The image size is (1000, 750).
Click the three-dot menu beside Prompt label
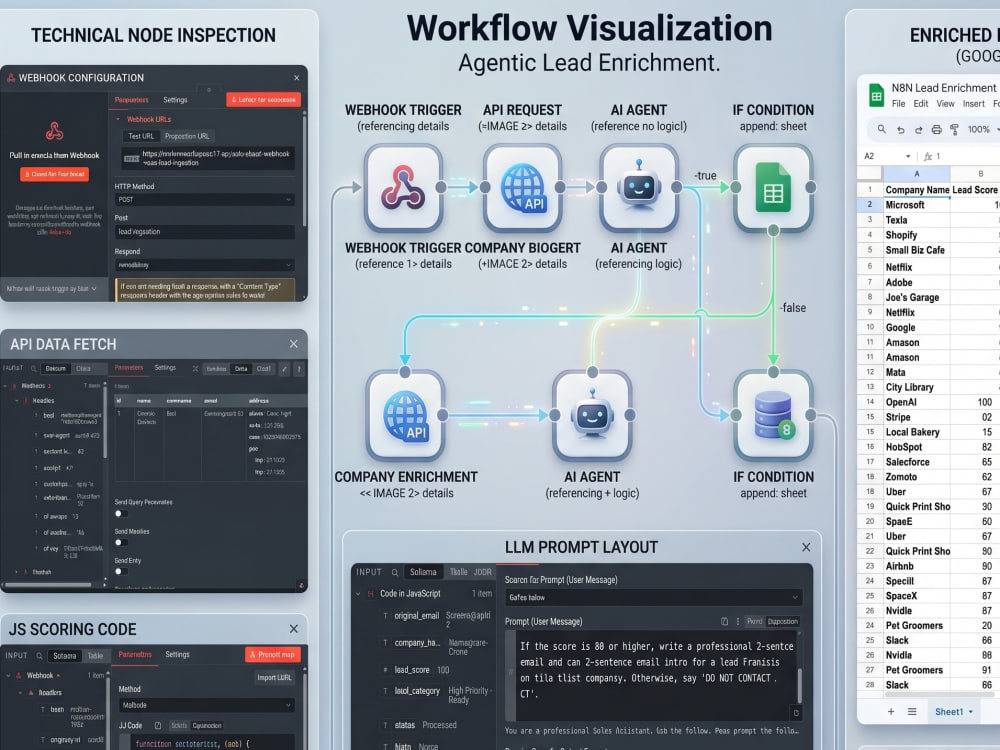click(x=738, y=621)
